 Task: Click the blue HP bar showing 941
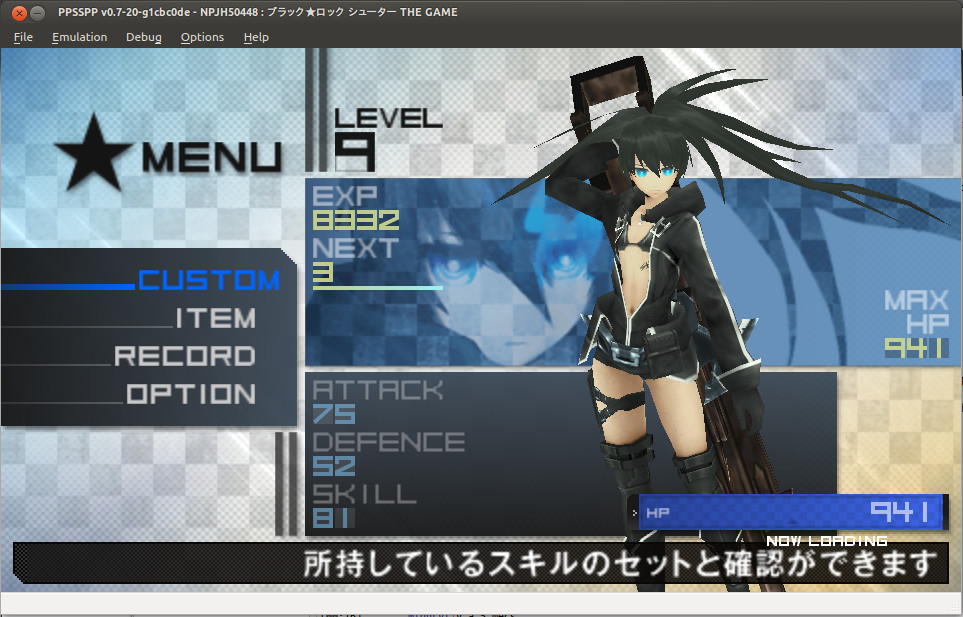click(790, 512)
